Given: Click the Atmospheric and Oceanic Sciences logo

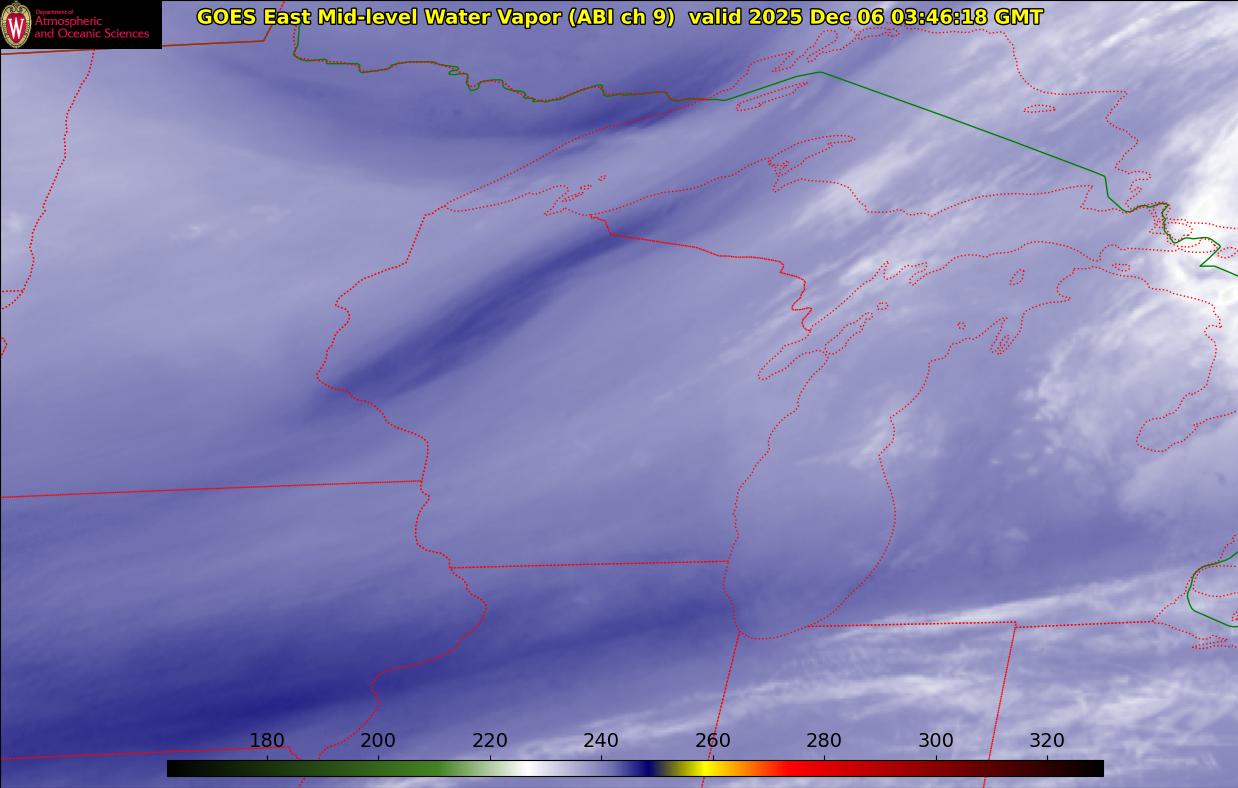Looking at the screenshot, I should click(80, 24).
